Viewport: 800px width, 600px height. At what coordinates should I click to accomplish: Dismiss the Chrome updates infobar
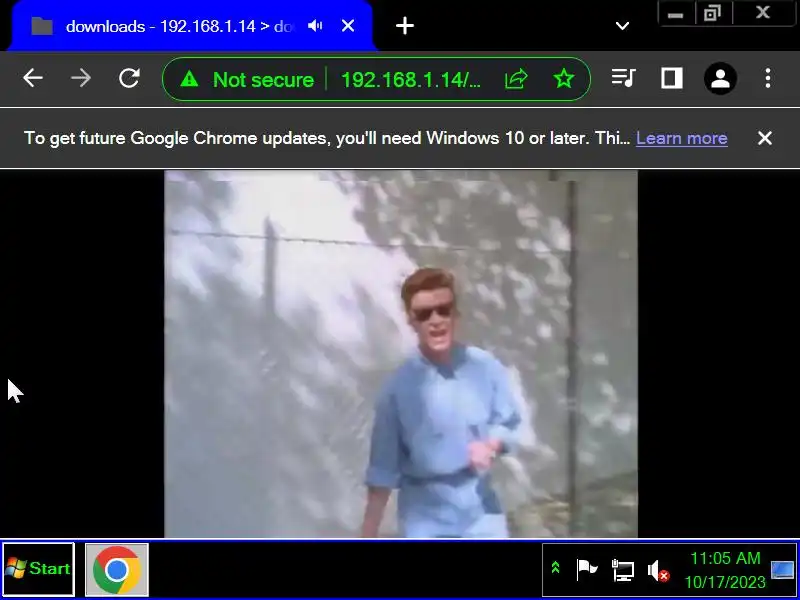point(765,138)
